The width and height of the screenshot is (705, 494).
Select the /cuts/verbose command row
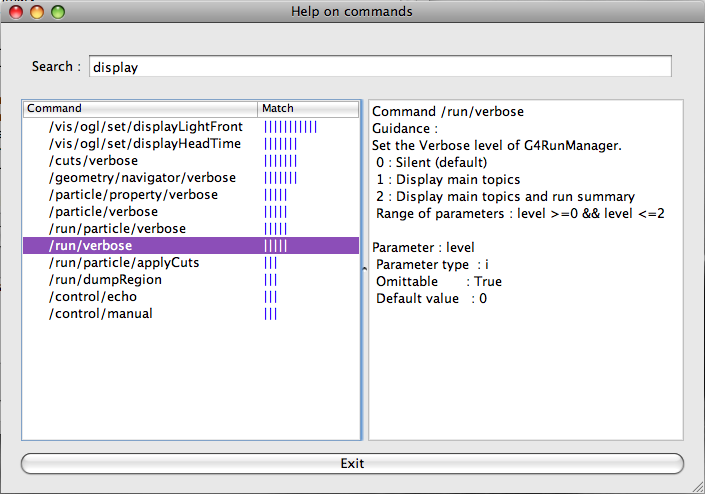tap(93, 160)
